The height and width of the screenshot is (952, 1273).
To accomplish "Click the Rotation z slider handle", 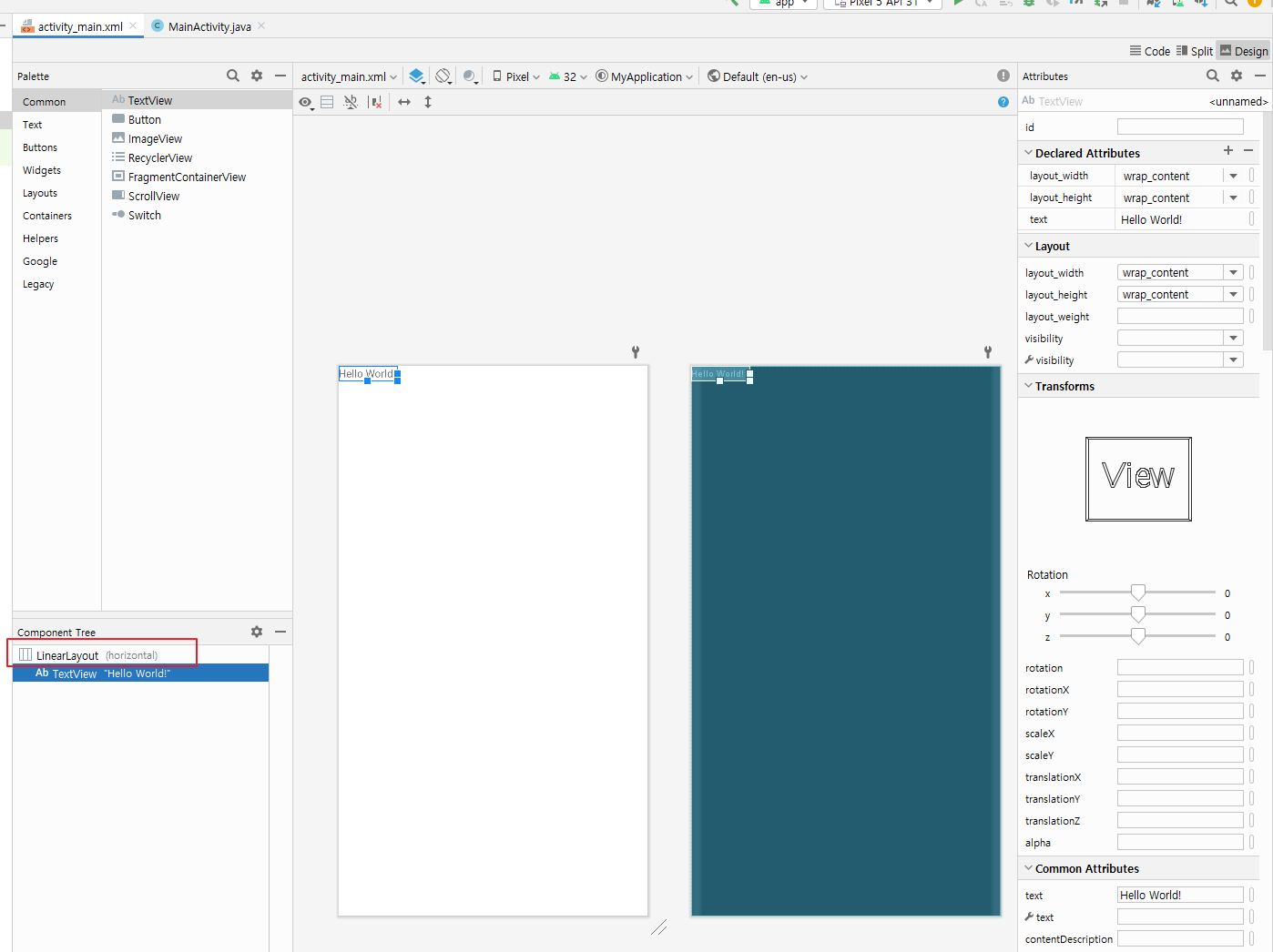I will [1138, 636].
